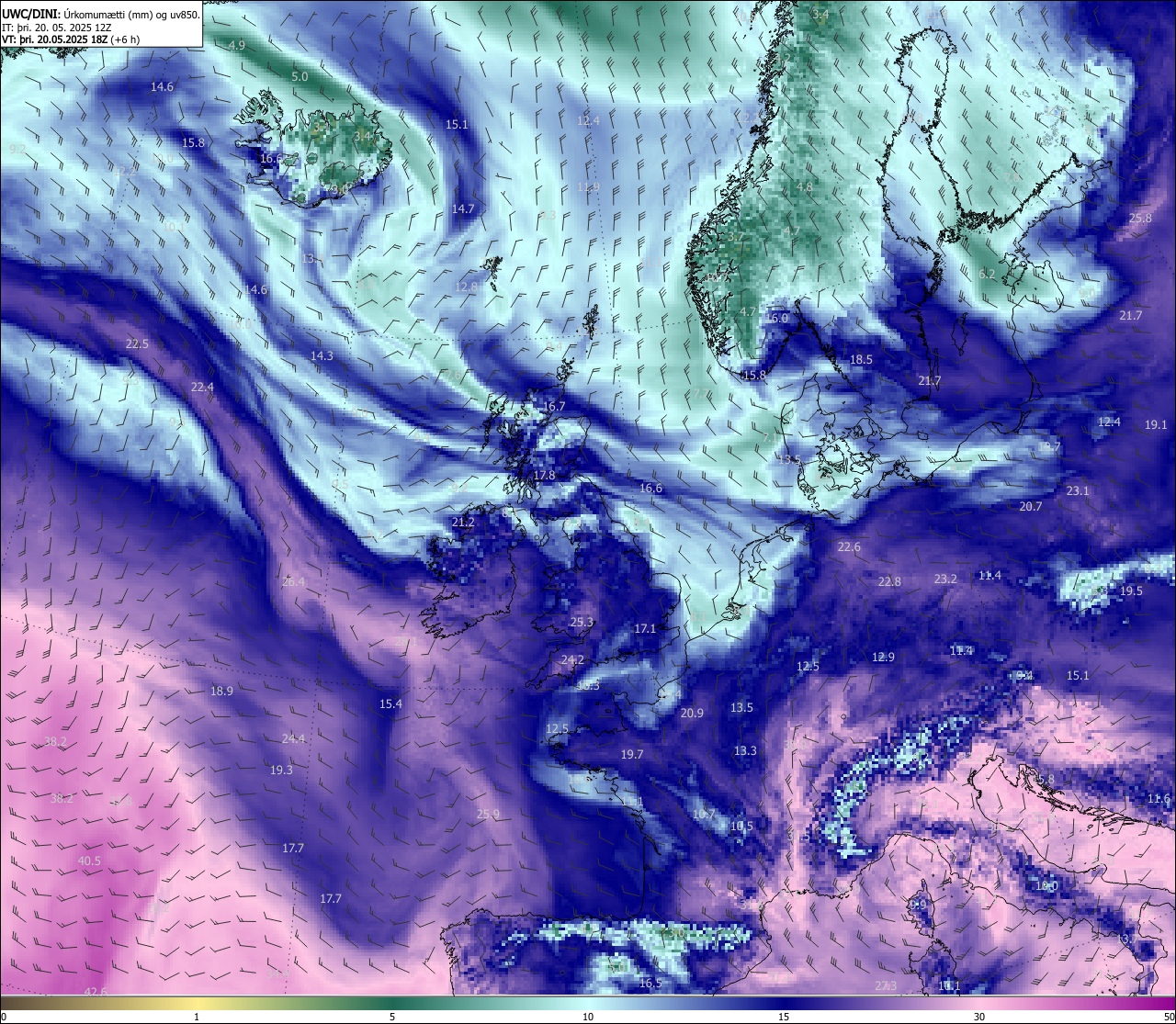Click the 22.8 value over Germany
The height and width of the screenshot is (1024, 1176).
pyautogui.click(x=889, y=581)
